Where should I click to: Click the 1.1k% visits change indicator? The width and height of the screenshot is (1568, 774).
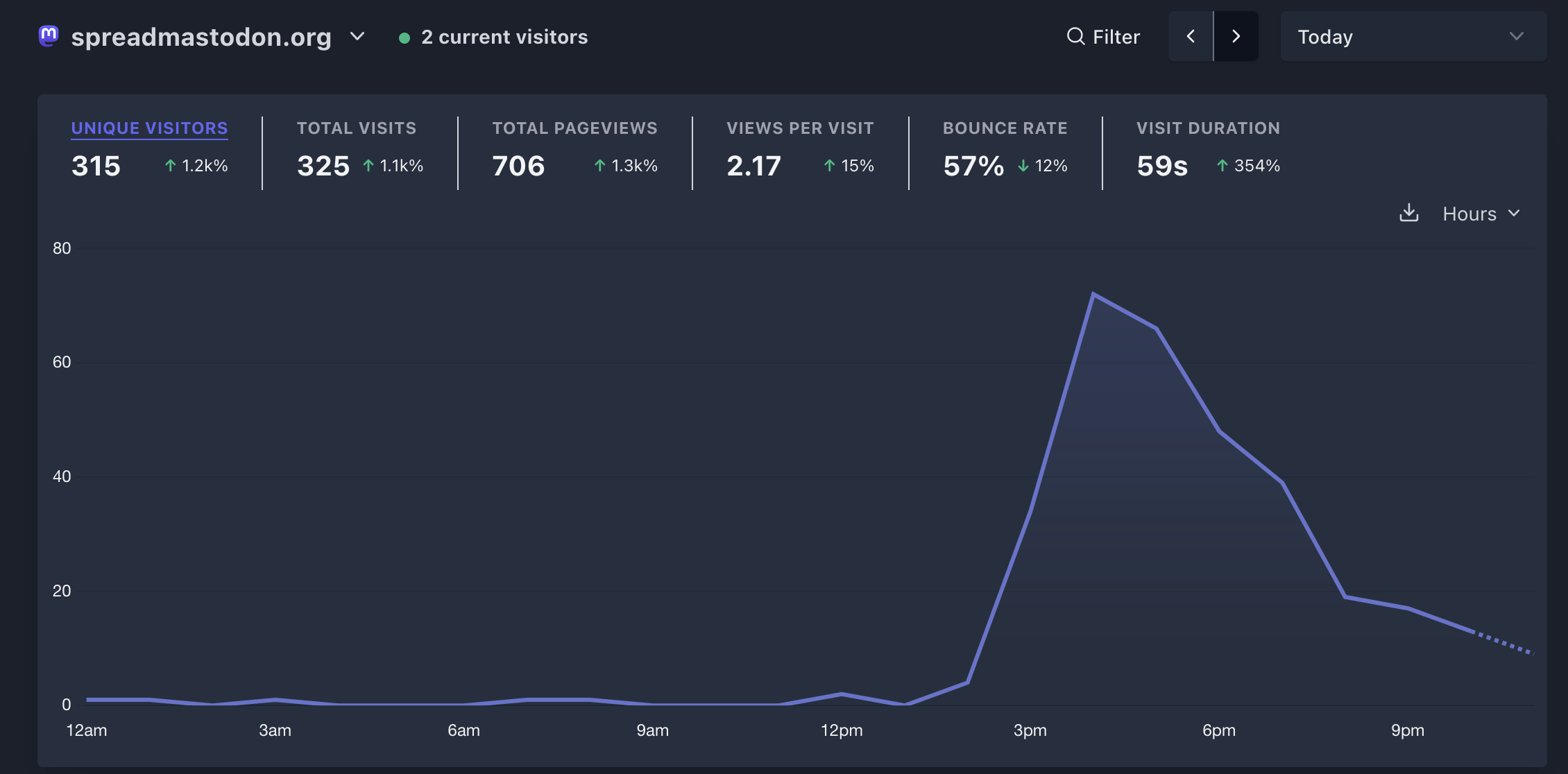pos(393,166)
